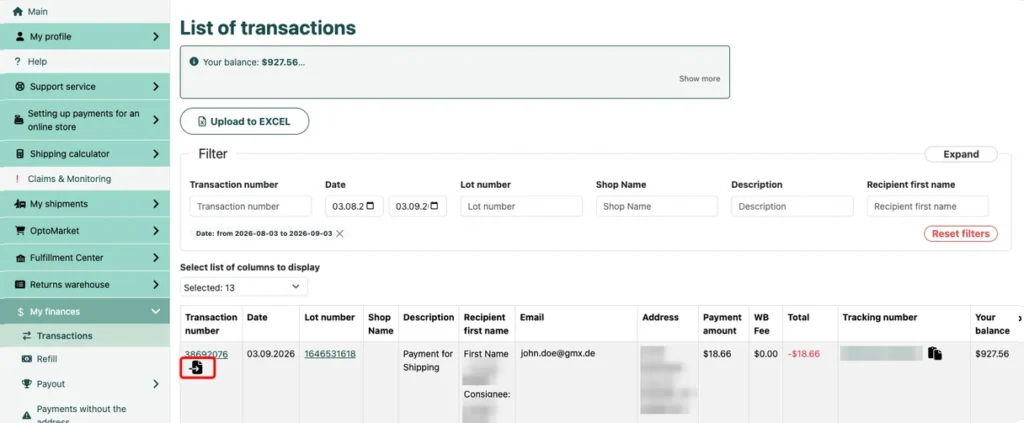Viewport: 1024px width, 423px height.
Task: Click the end date 03.09 field
Action: [418, 206]
